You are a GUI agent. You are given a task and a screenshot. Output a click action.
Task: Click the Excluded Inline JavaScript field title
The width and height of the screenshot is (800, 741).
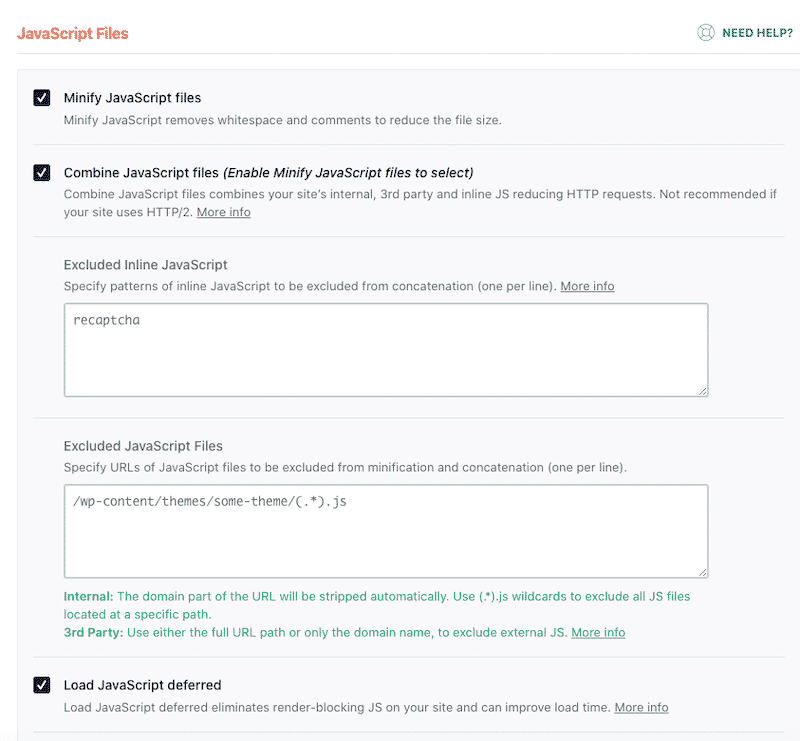[x=145, y=265]
